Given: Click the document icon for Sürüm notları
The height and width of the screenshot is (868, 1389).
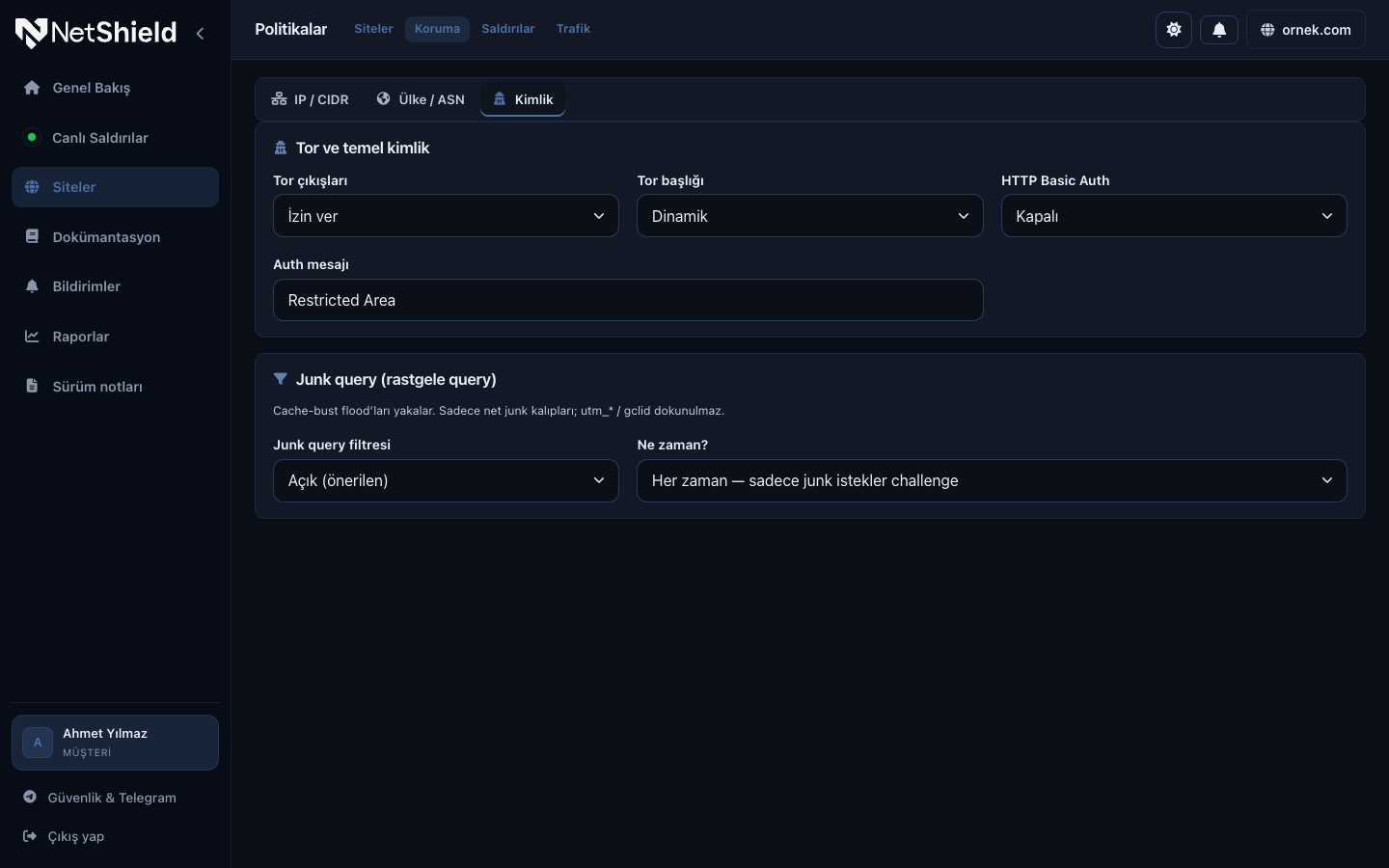Looking at the screenshot, I should pos(32,386).
